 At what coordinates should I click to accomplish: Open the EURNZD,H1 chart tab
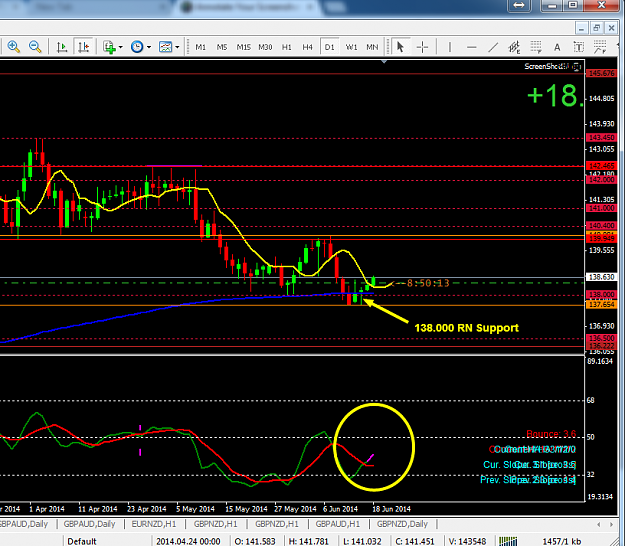(153, 524)
